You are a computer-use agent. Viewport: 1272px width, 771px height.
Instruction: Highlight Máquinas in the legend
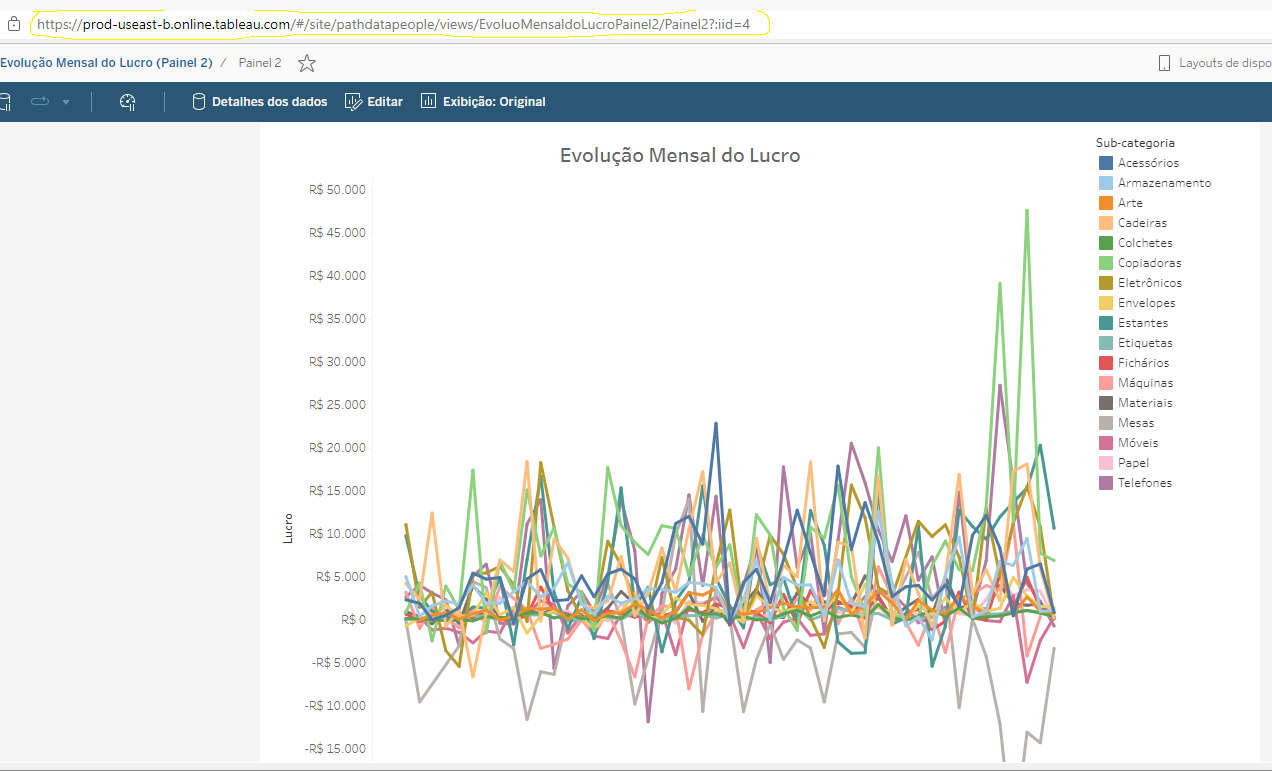pyautogui.click(x=1146, y=382)
